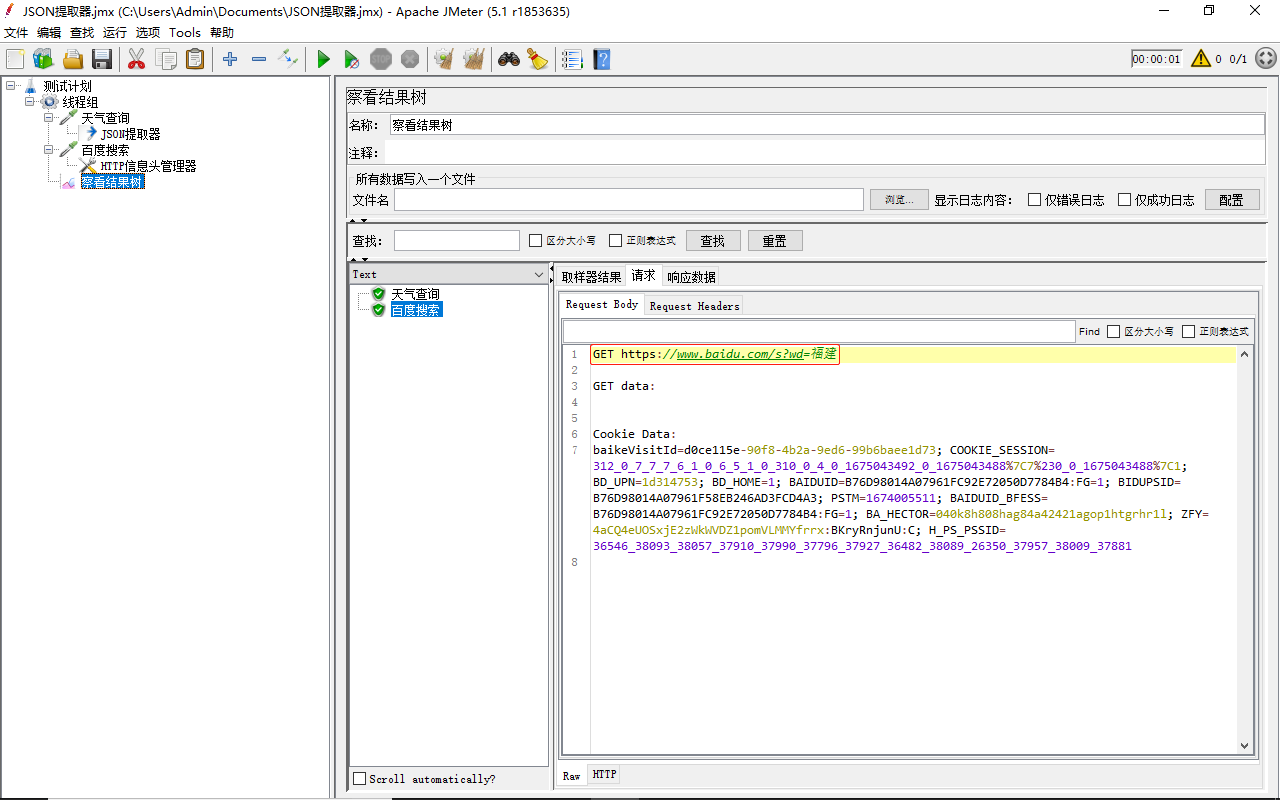Switch to Request Headers tab
Screen dimensions: 1280x800
[x=694, y=306]
